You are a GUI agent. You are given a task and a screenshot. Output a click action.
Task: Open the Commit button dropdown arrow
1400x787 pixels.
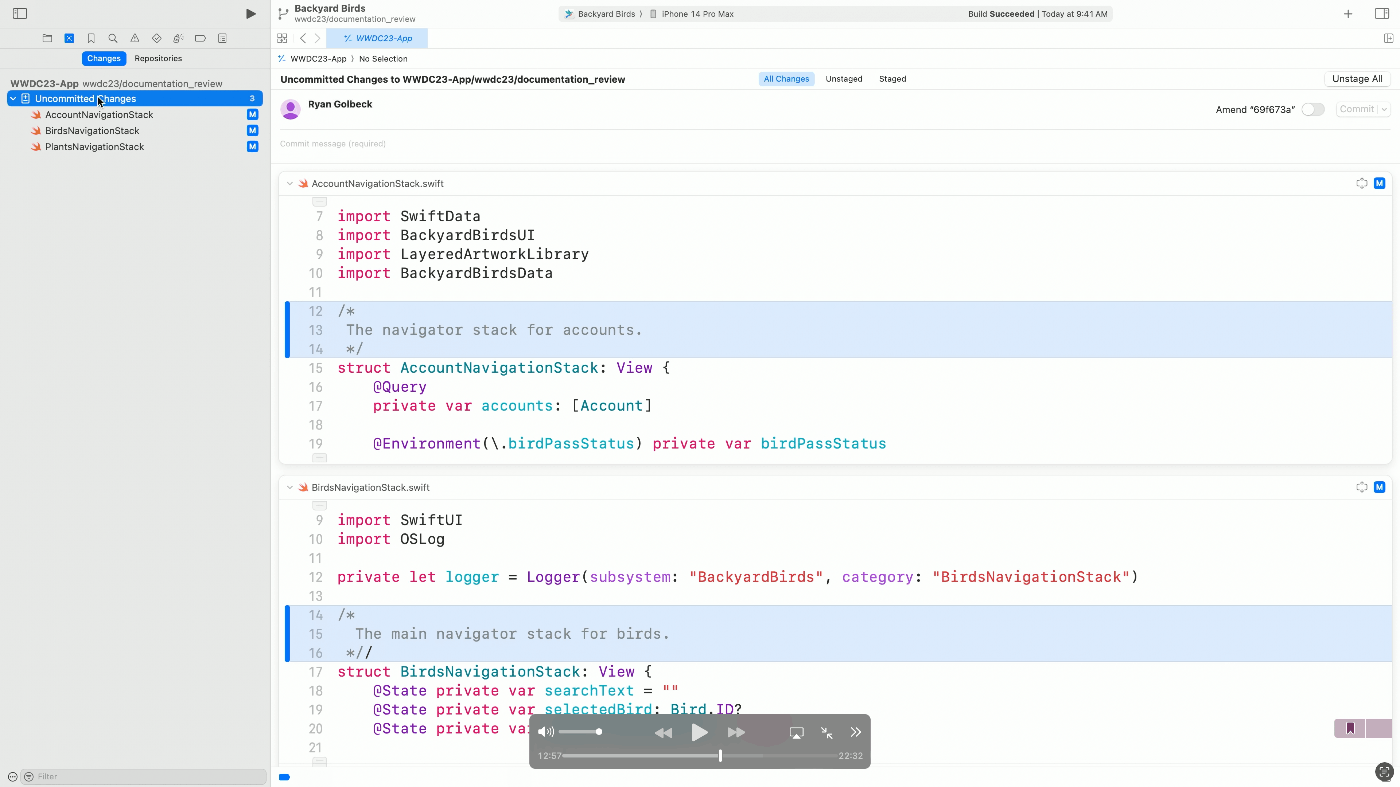(1384, 109)
